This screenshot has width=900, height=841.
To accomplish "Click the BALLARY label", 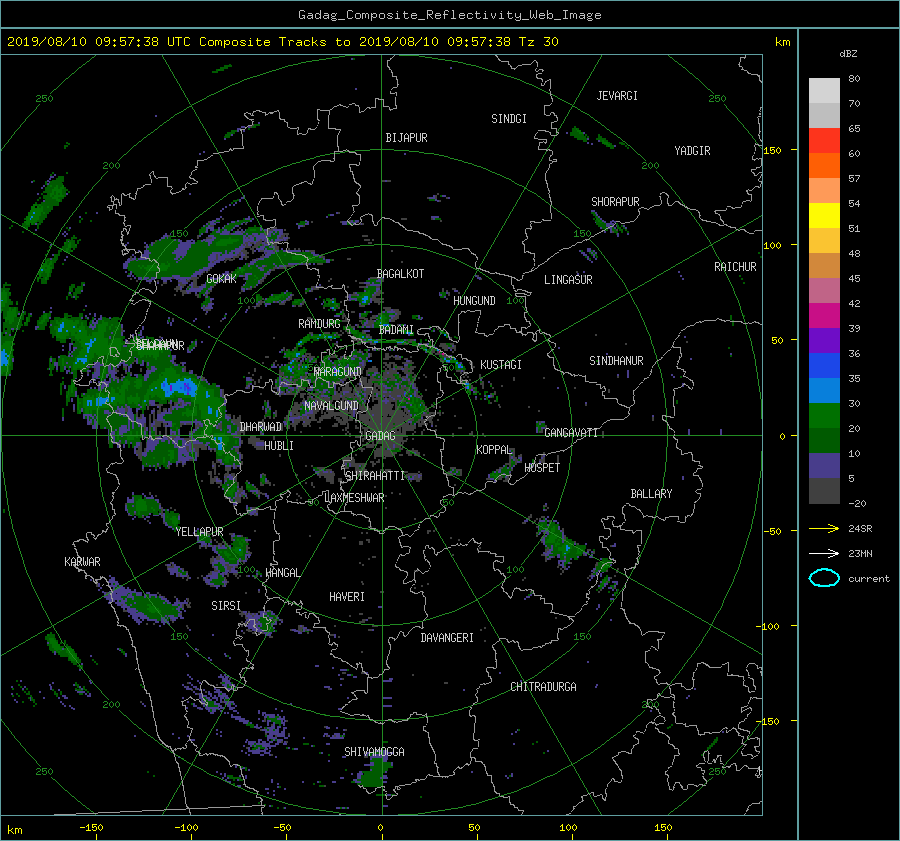I will click(x=651, y=494).
